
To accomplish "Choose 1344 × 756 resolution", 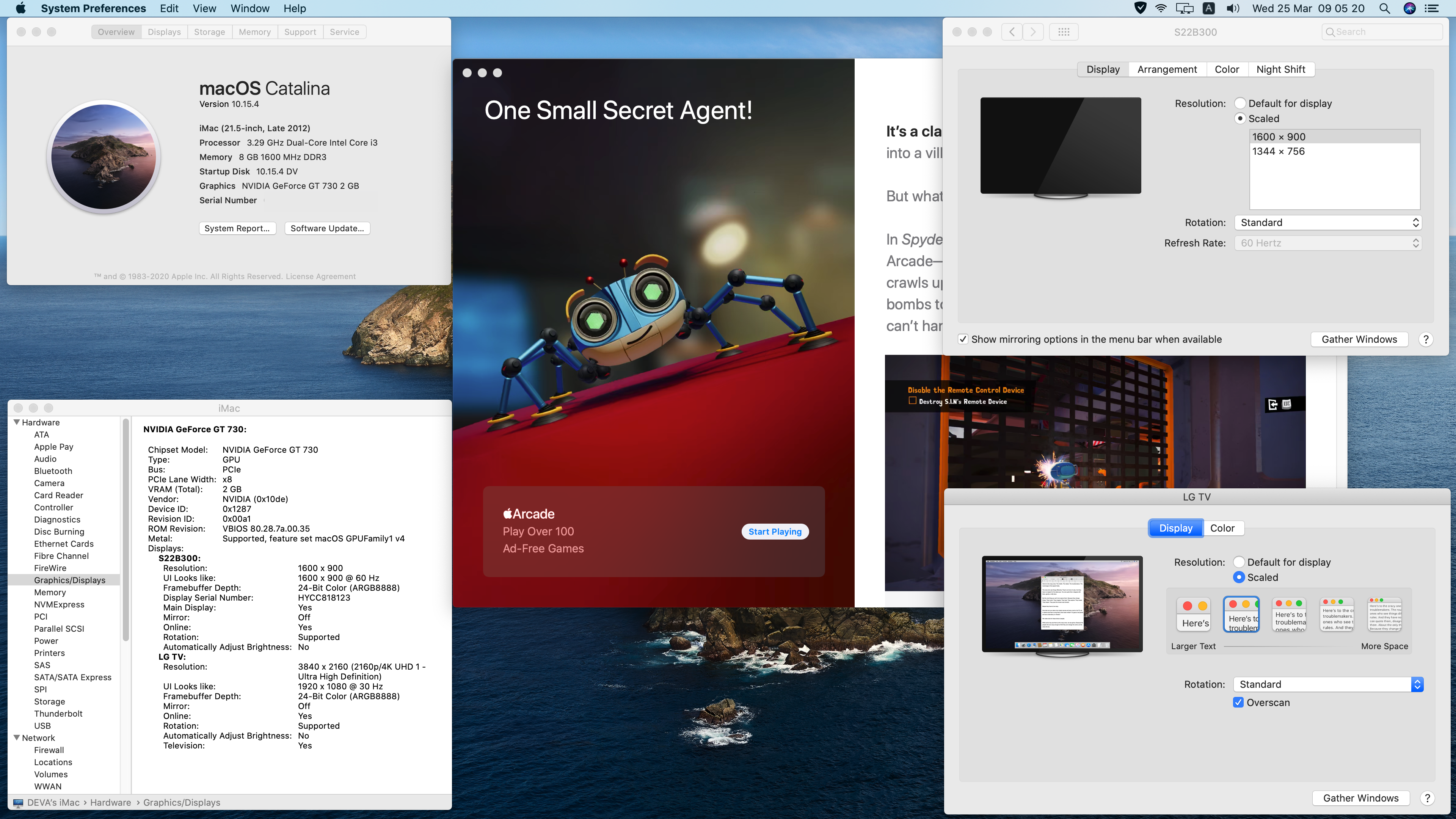I will pos(1334,152).
